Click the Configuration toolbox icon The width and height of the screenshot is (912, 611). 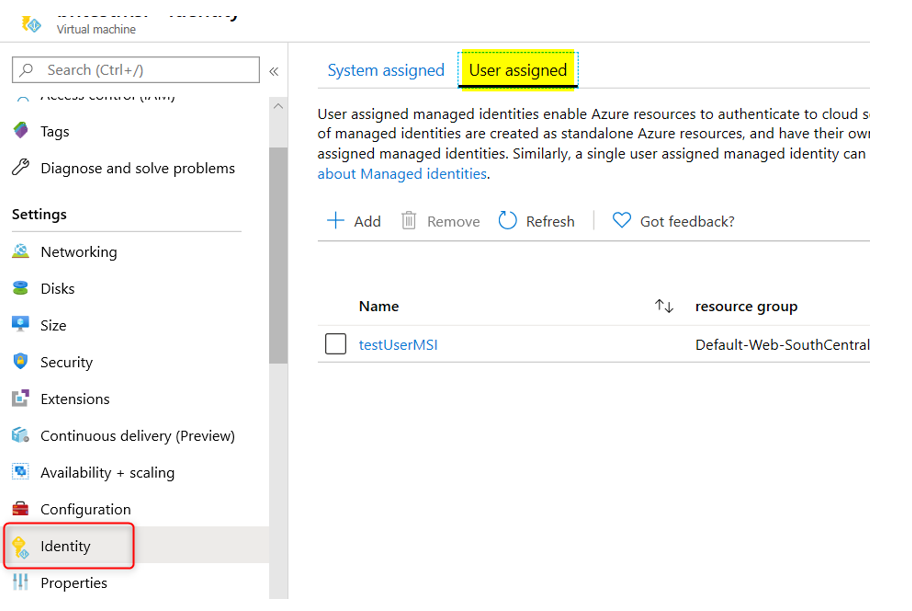click(x=21, y=509)
